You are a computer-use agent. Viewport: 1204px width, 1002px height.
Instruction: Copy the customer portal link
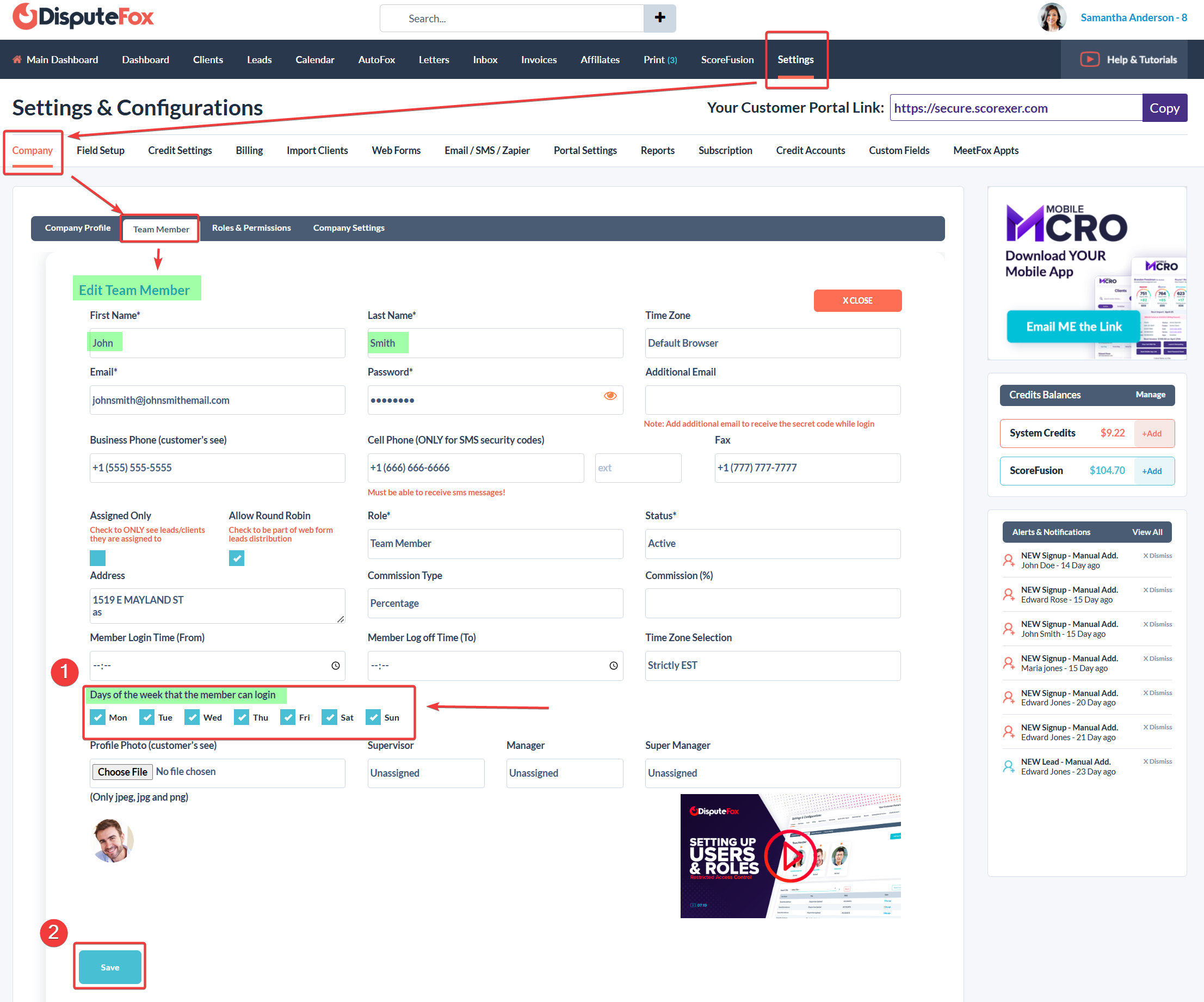click(x=1164, y=108)
